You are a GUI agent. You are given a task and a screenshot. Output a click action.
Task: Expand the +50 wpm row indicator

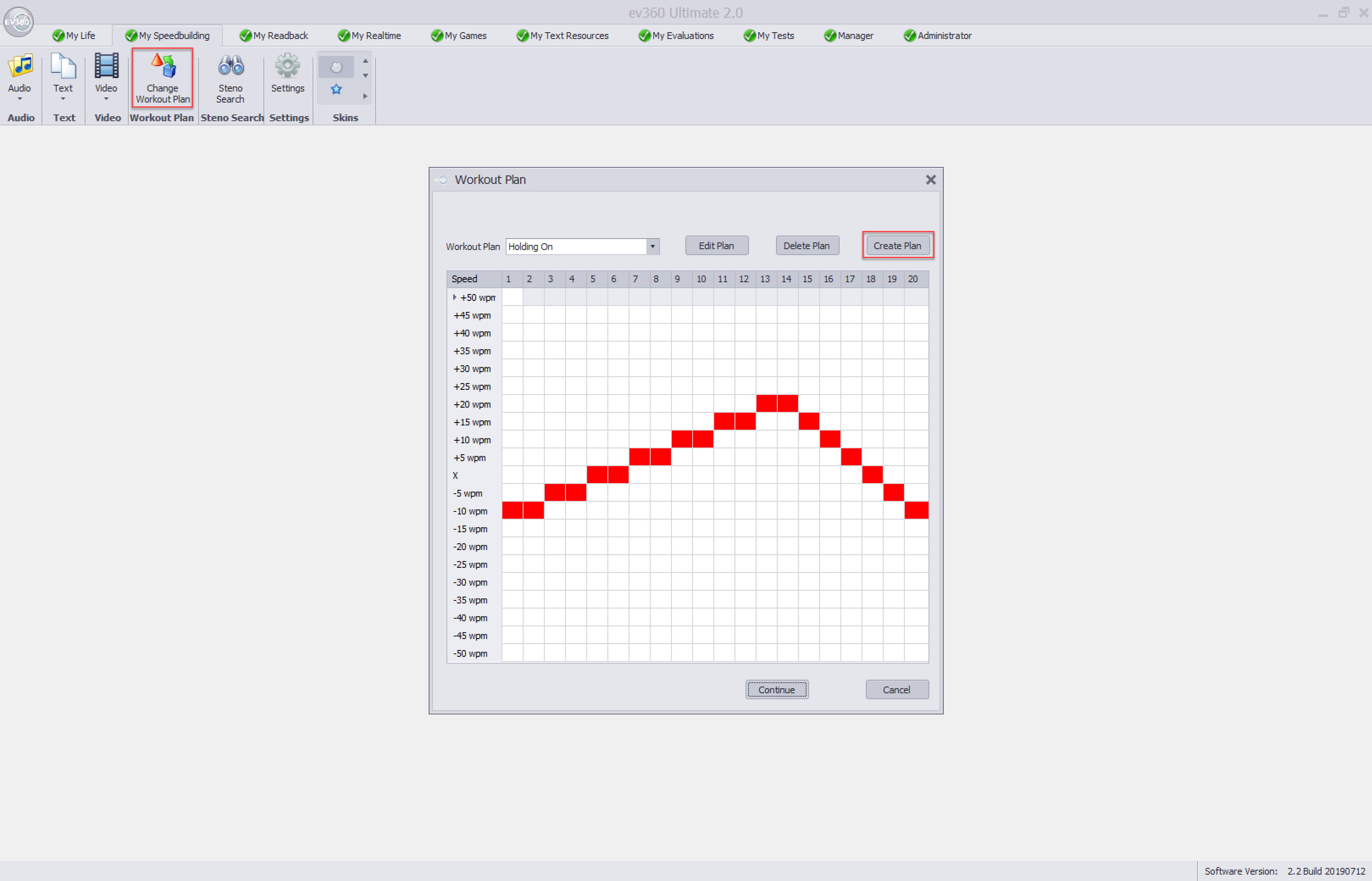[x=455, y=297]
